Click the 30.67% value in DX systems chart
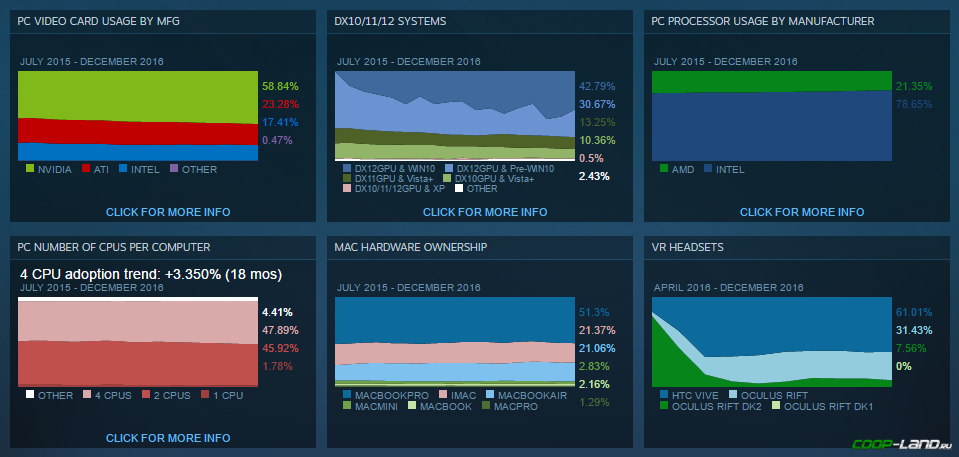The width and height of the screenshot is (959, 457). pos(597,104)
